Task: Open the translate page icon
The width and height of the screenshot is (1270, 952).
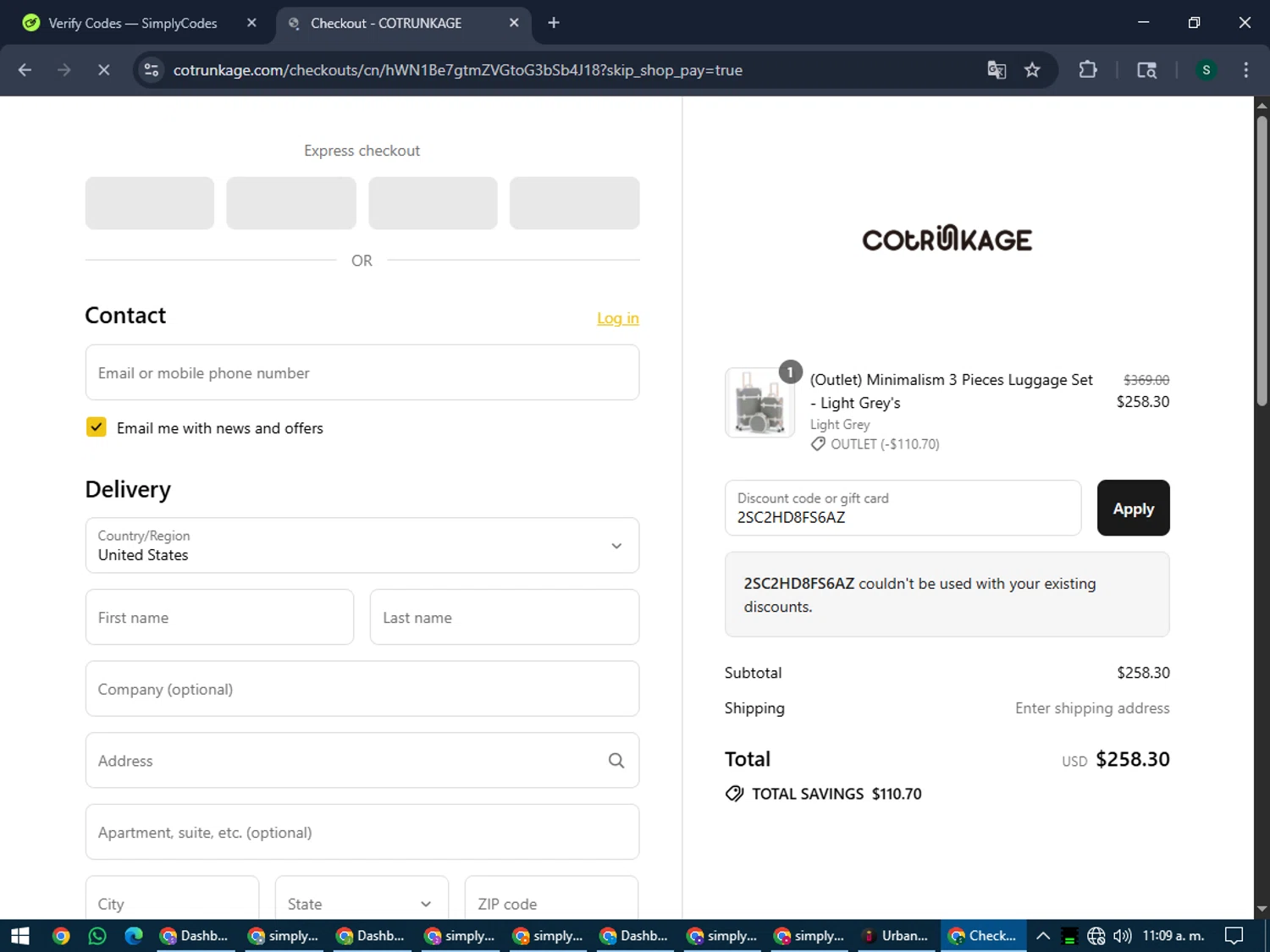Action: coord(997,70)
